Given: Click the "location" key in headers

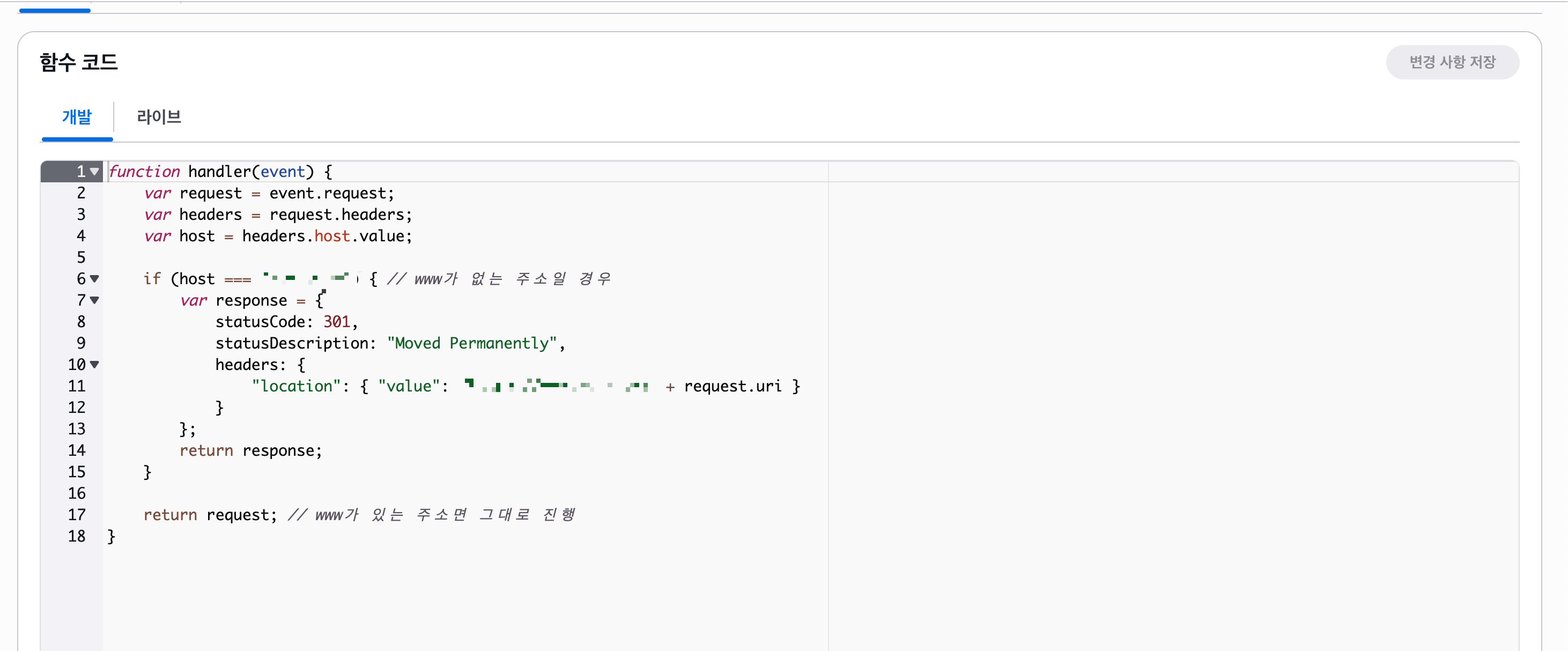Looking at the screenshot, I should pos(296,386).
